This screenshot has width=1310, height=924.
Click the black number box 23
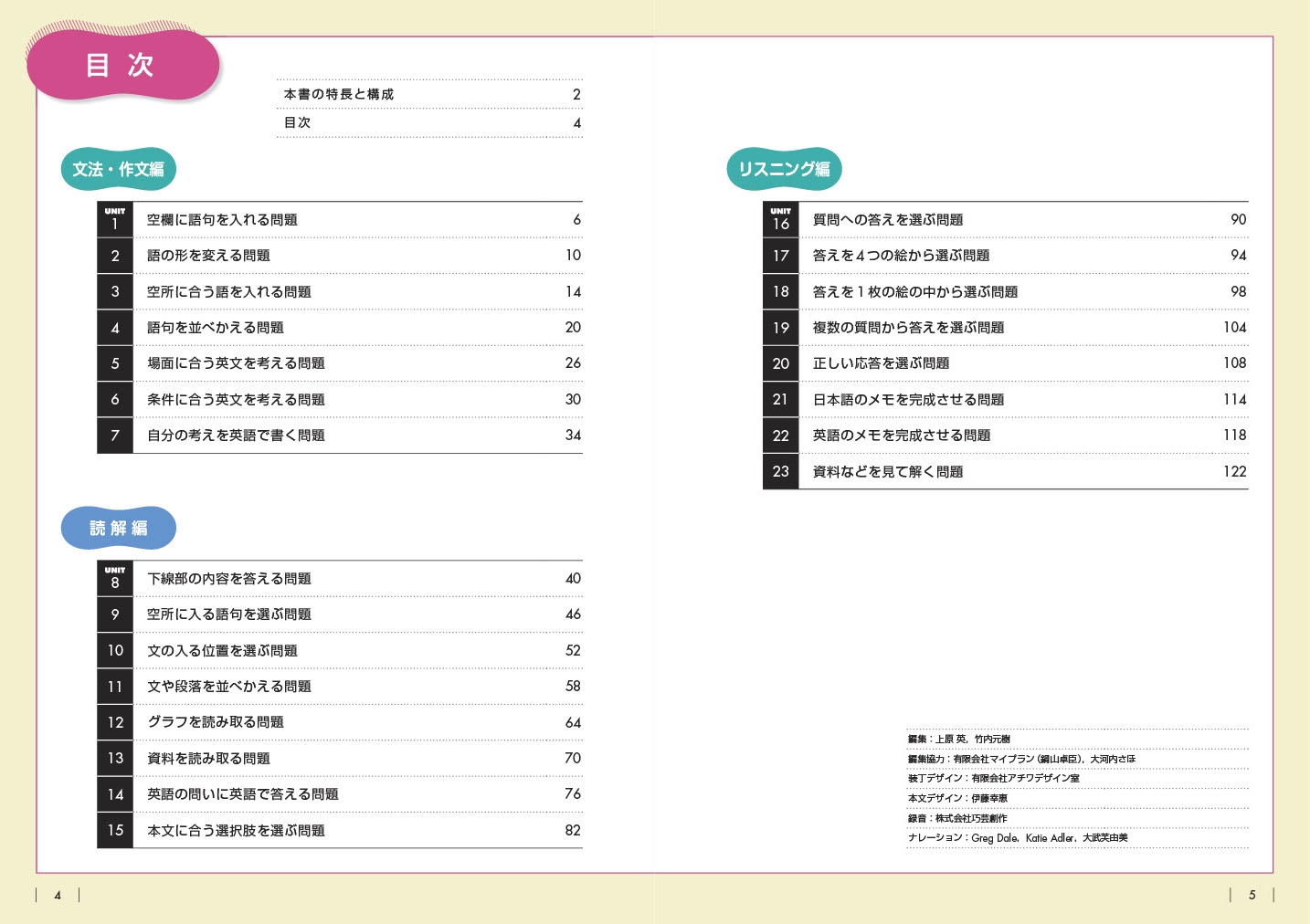[781, 471]
